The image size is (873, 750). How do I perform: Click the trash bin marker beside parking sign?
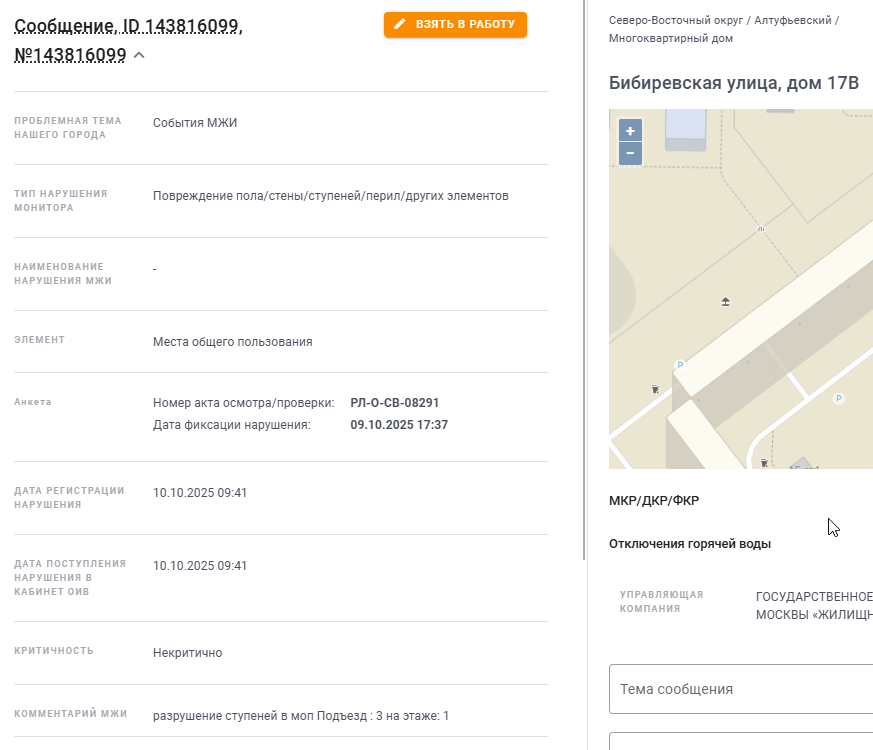pyautogui.click(x=655, y=388)
